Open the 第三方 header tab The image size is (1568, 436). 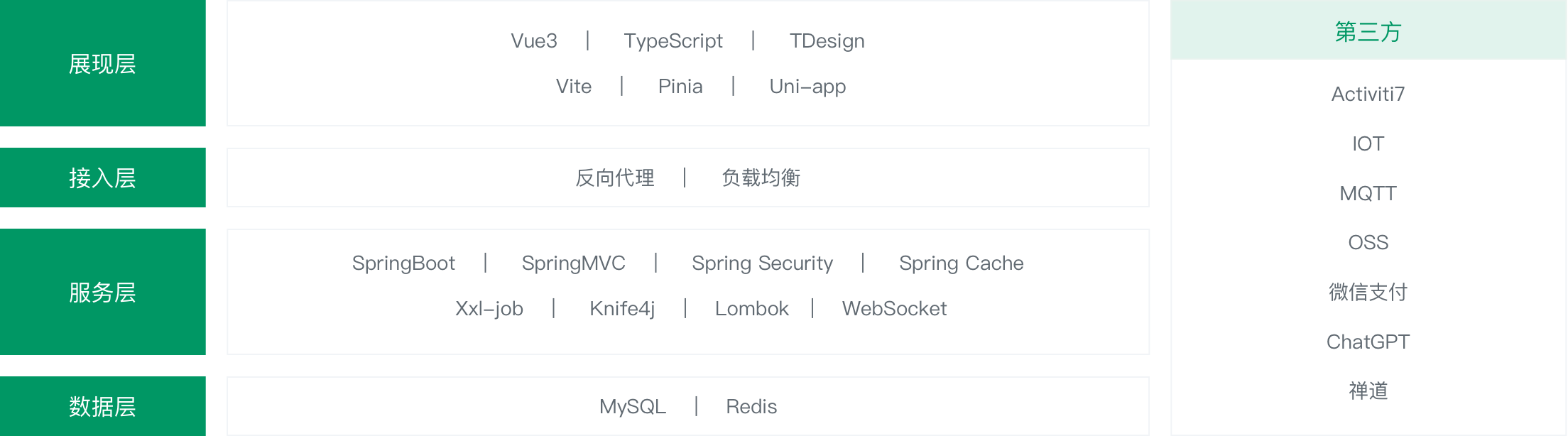click(x=1368, y=31)
